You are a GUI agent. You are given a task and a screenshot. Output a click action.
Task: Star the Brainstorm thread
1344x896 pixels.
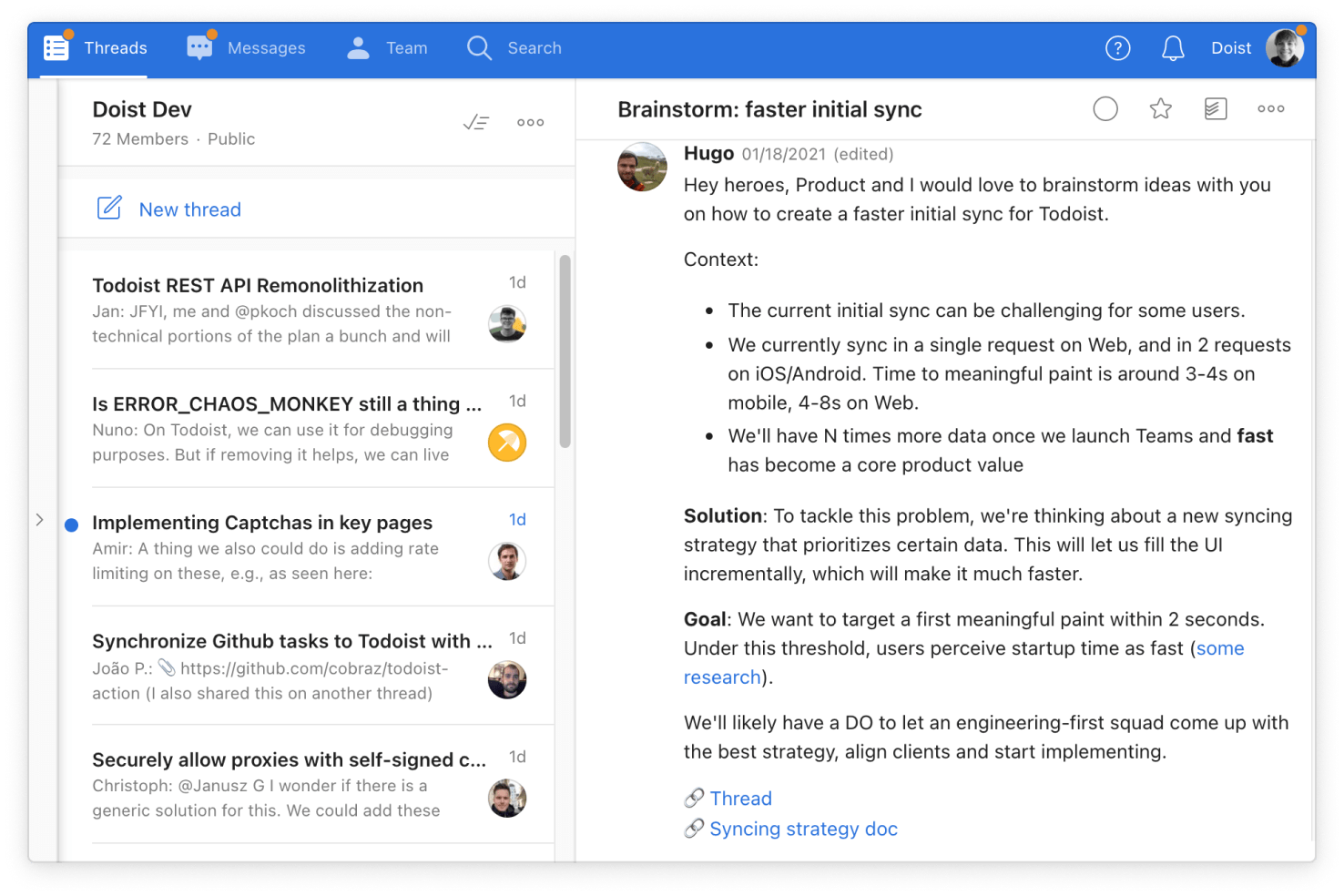(1161, 109)
